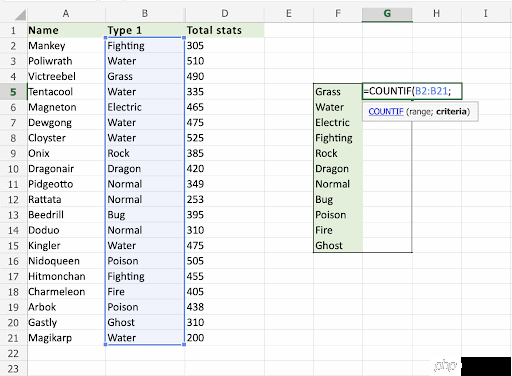Select the cell 'Nidoqueen'

(x=66, y=261)
